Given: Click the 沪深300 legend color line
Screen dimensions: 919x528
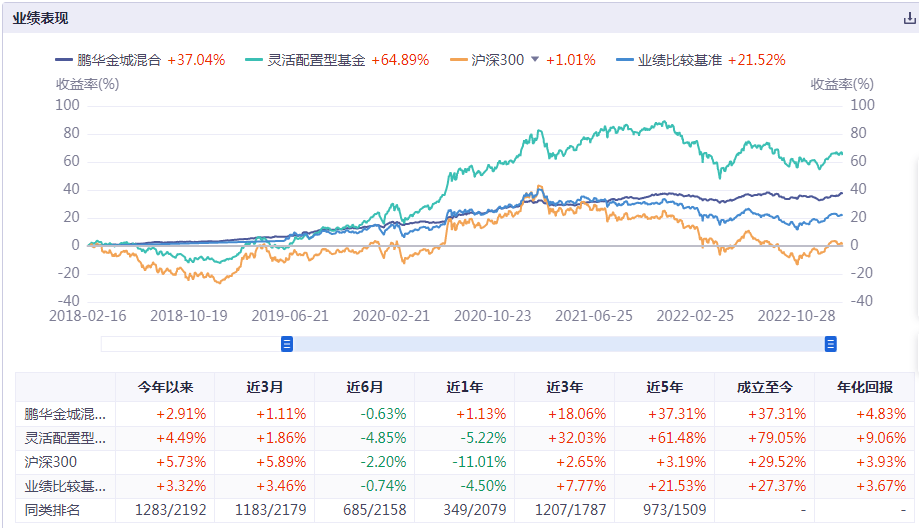Looking at the screenshot, I should (x=458, y=60).
